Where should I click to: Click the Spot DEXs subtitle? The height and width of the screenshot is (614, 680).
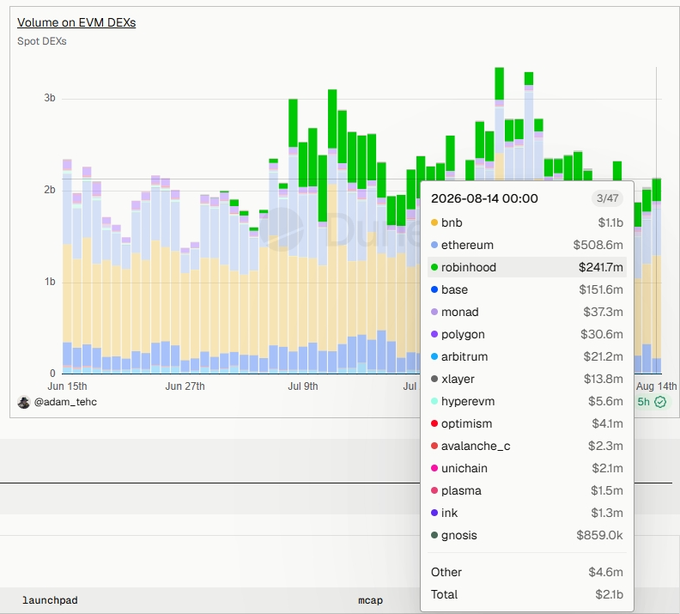coord(42,41)
